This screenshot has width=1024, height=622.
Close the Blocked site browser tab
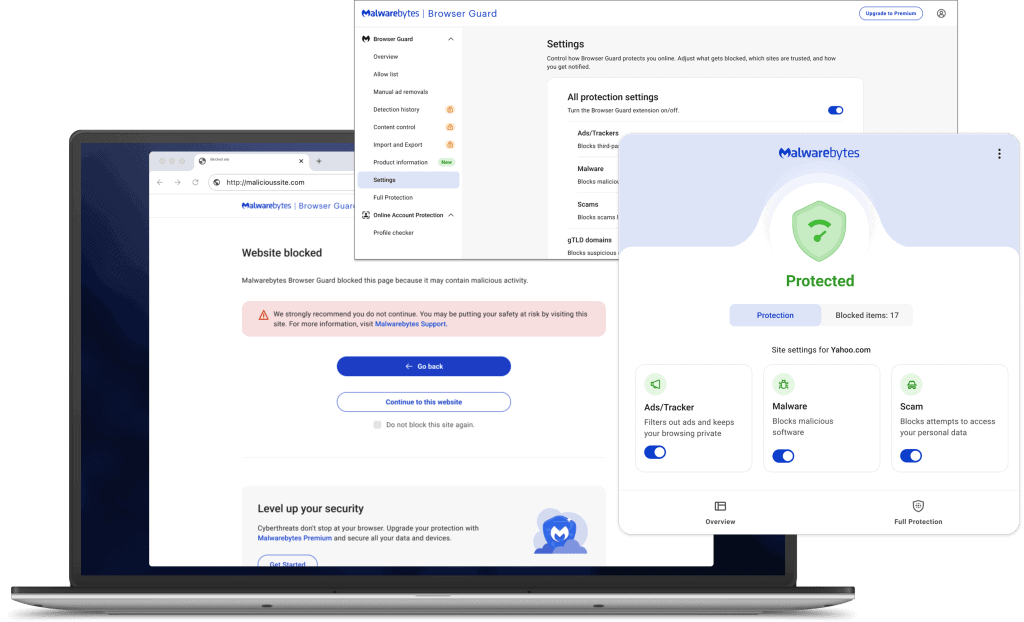(301, 161)
